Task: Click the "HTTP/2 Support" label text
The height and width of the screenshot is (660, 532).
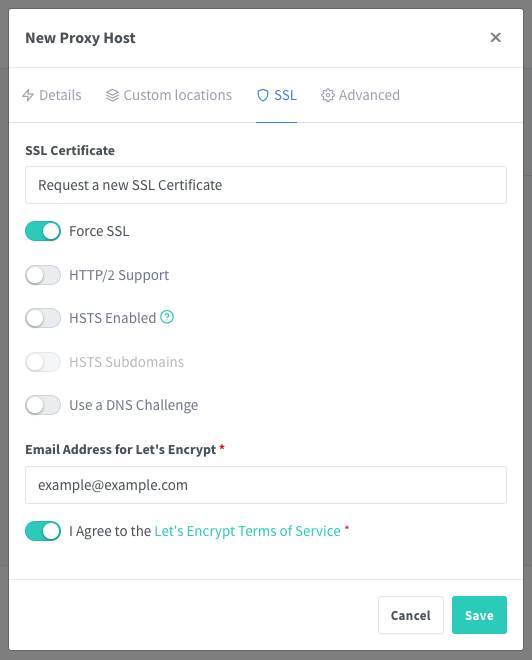Action: point(119,275)
